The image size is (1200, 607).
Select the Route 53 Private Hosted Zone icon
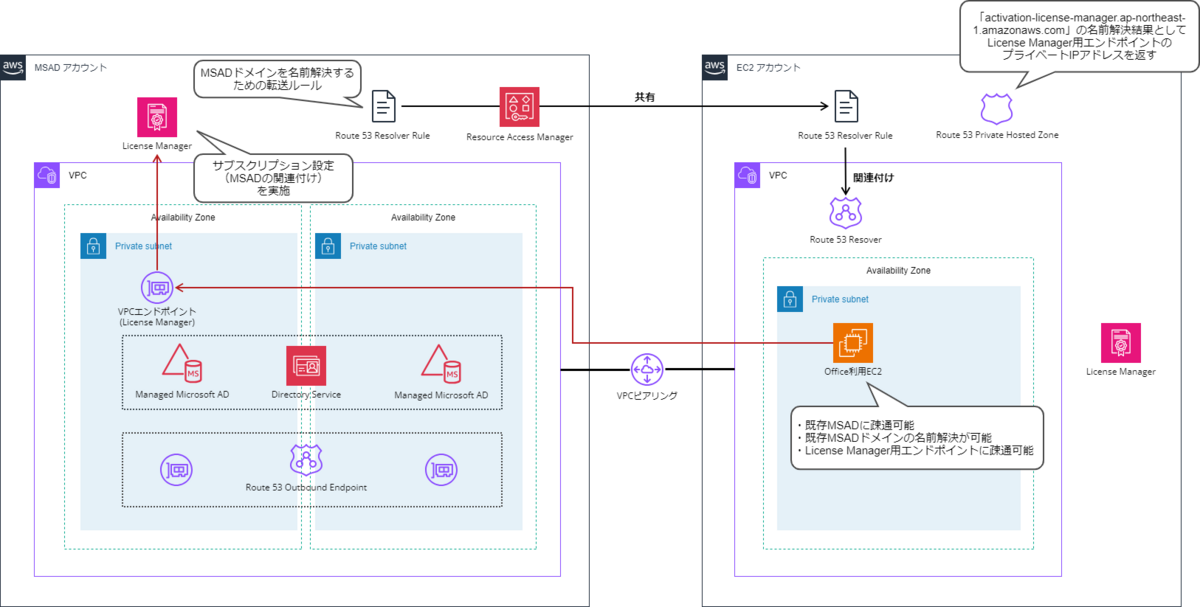point(996,107)
